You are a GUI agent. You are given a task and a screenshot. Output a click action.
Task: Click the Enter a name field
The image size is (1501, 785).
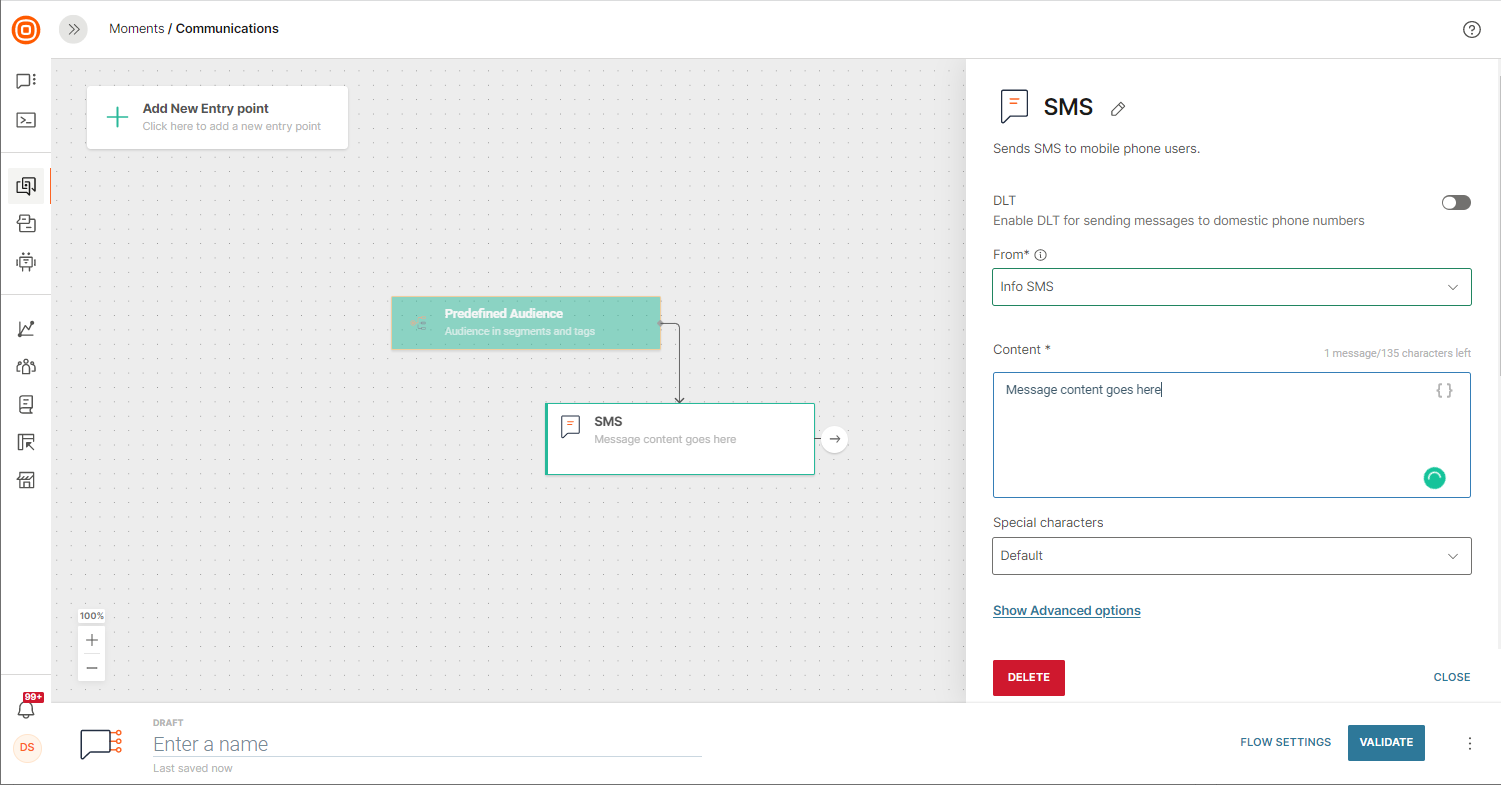(x=427, y=744)
